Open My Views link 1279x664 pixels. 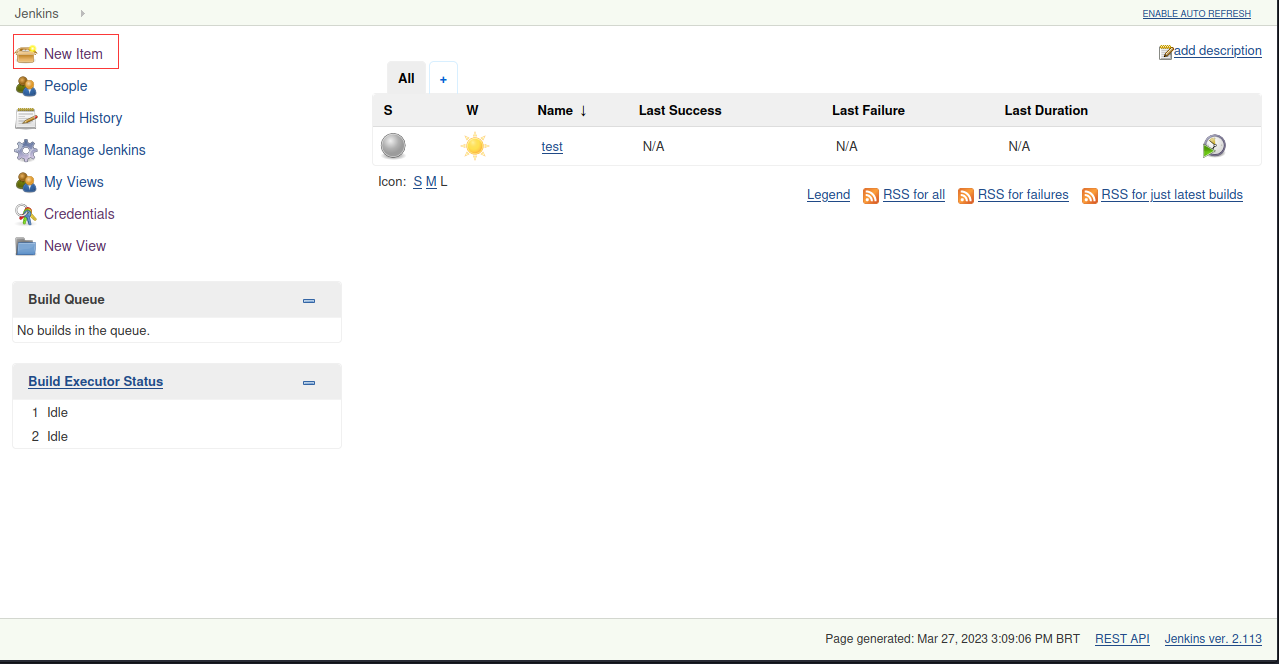click(74, 182)
